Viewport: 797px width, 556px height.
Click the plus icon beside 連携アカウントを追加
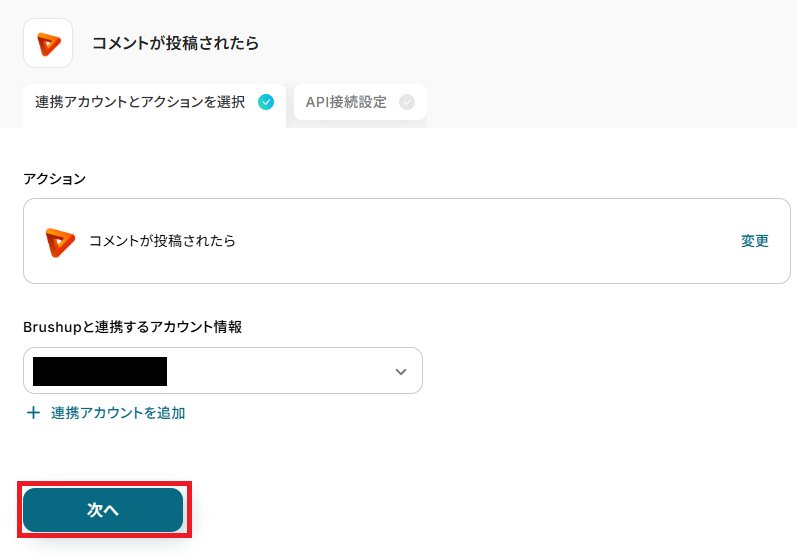(34, 412)
